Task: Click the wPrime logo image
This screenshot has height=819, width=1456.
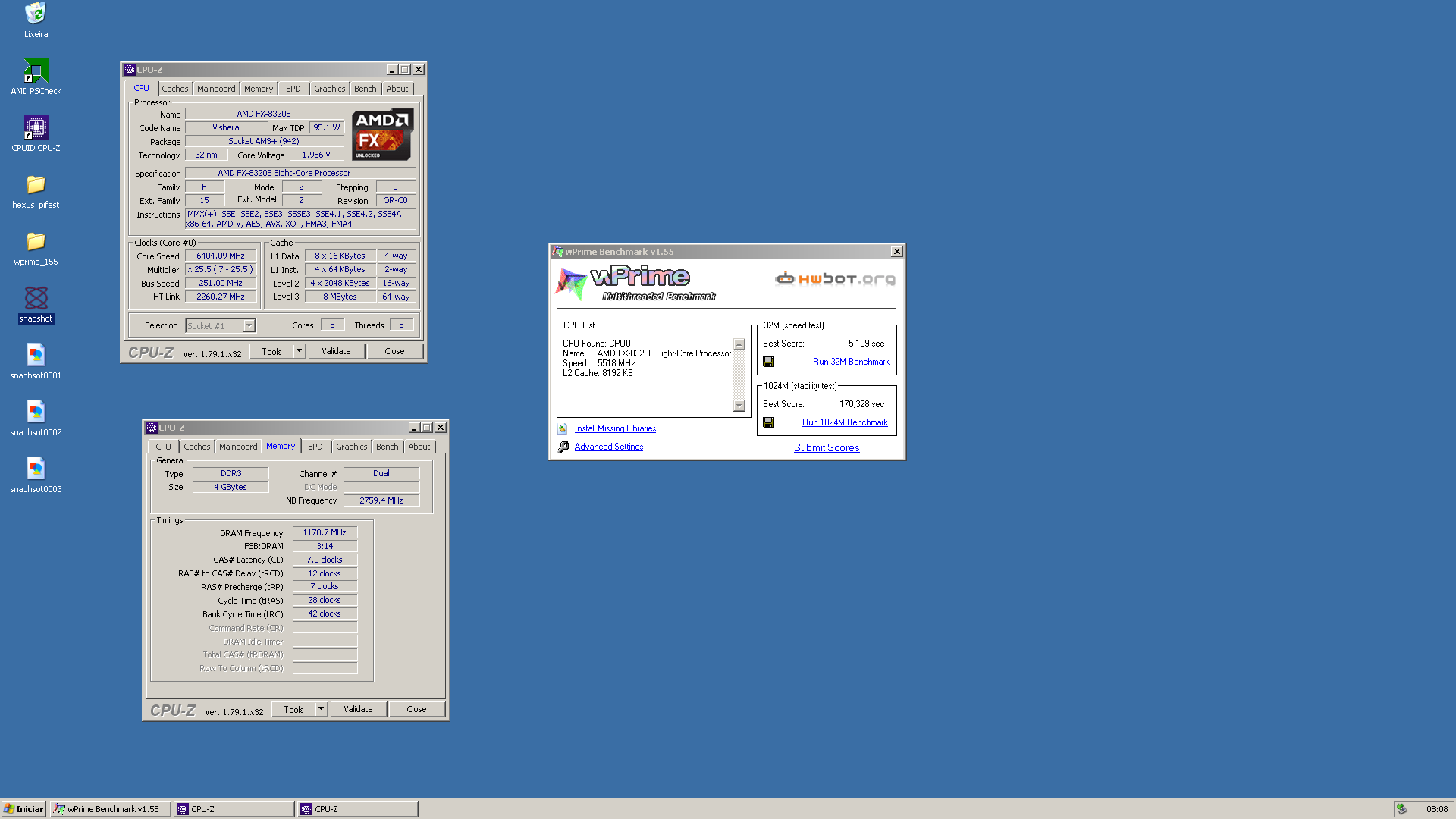Action: [635, 284]
